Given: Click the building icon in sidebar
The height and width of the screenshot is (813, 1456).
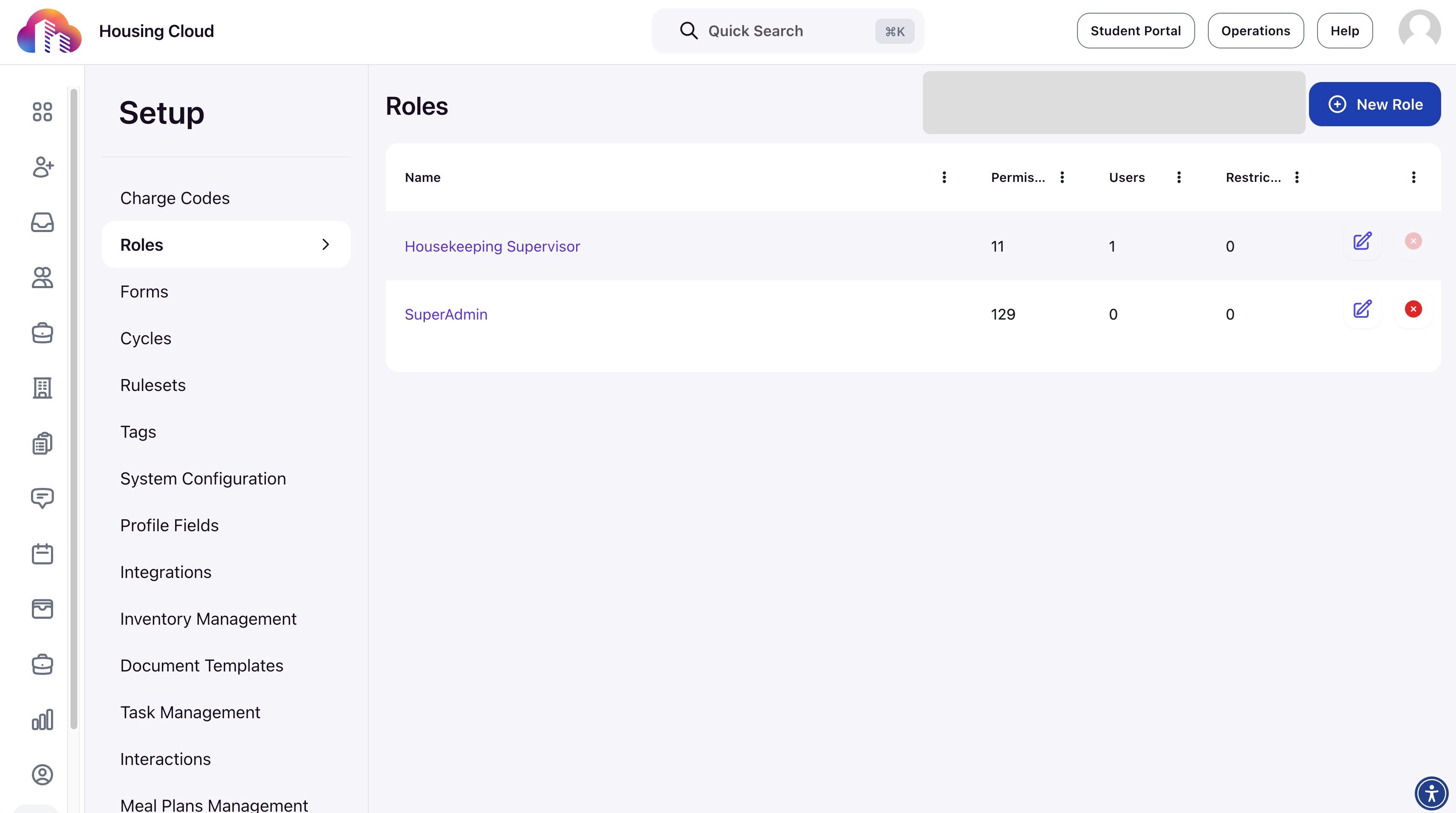Looking at the screenshot, I should click(42, 388).
